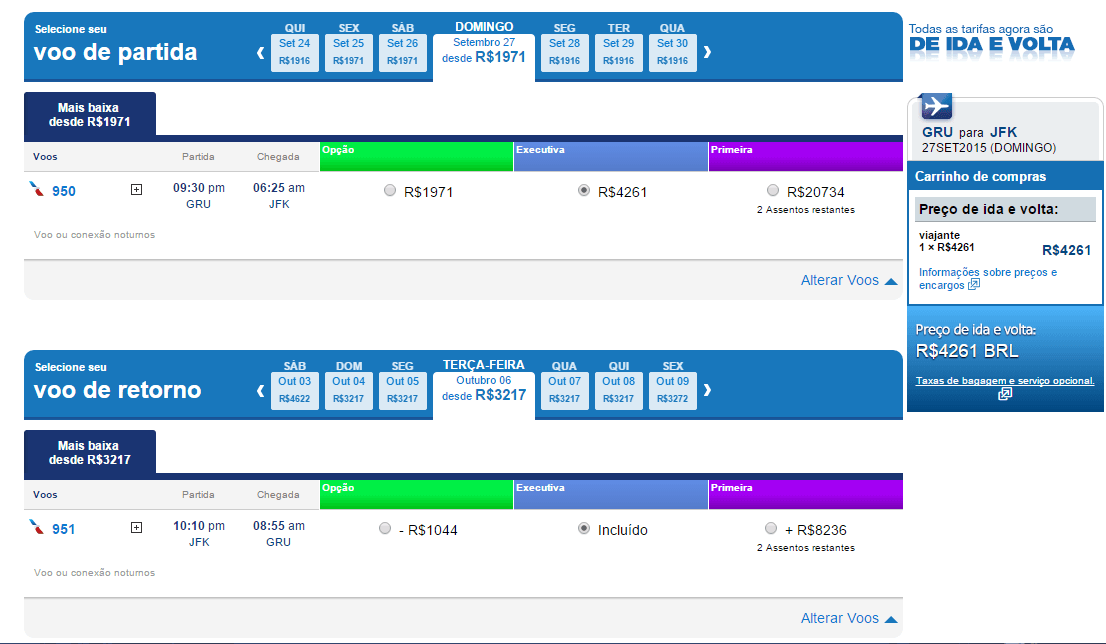The width and height of the screenshot is (1106, 644).
Task: Open Taxas de bagagem e serviço opcional
Action: click(1004, 381)
